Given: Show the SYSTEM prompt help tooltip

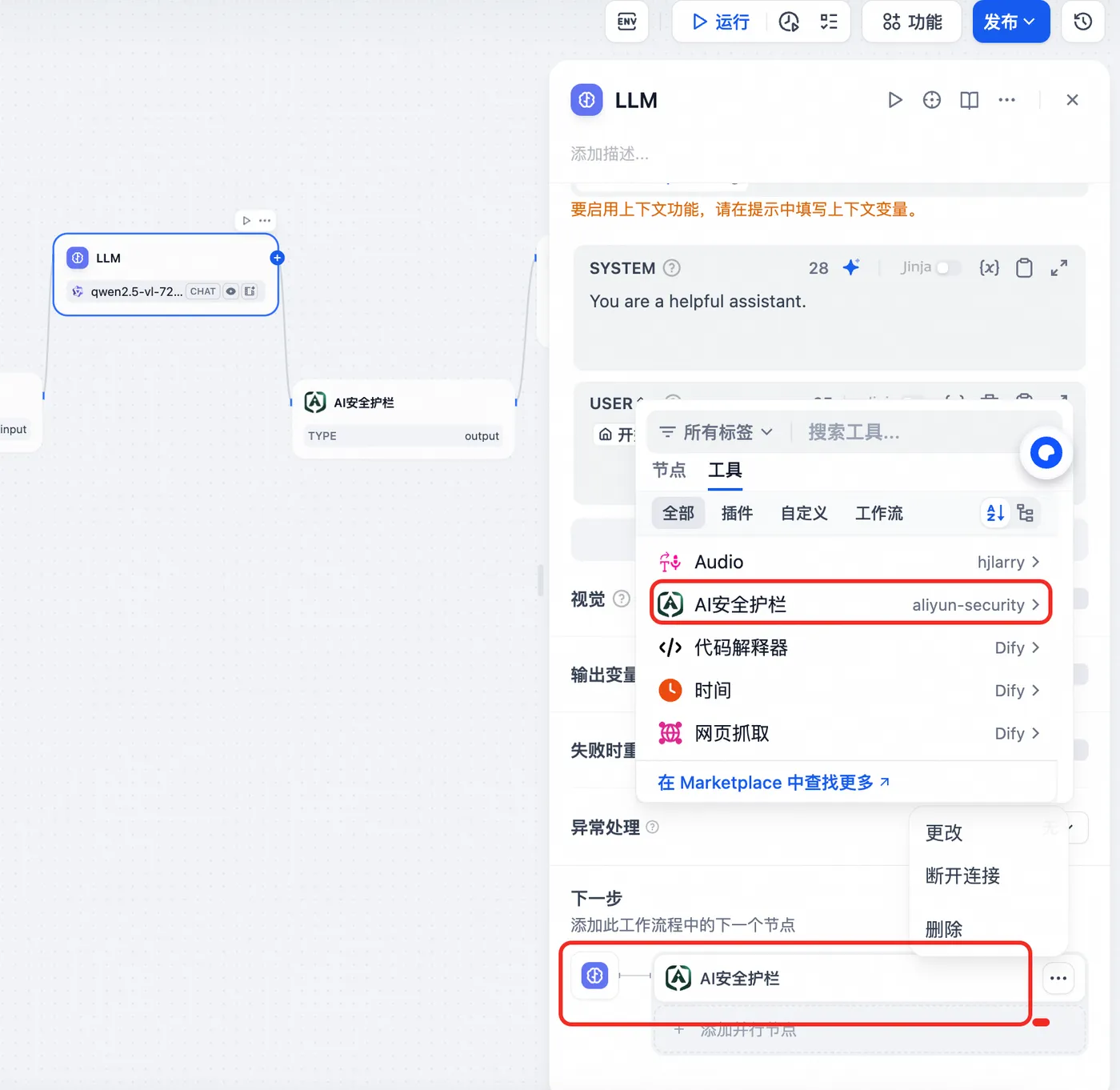Looking at the screenshot, I should (672, 268).
